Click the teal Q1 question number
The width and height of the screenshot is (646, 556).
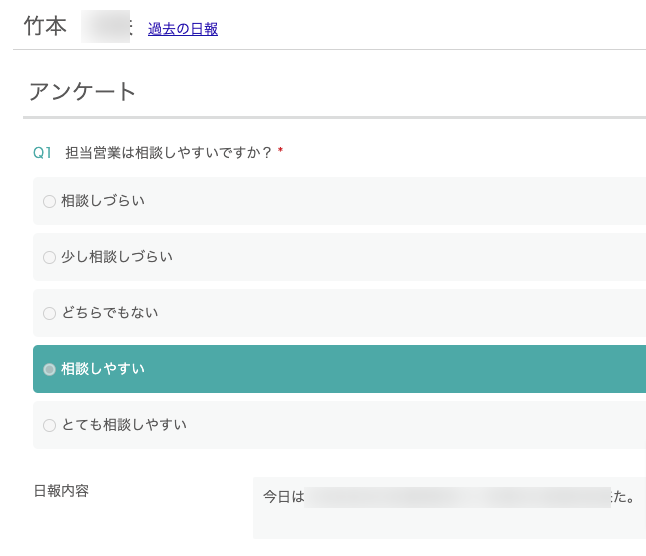click(x=42, y=153)
